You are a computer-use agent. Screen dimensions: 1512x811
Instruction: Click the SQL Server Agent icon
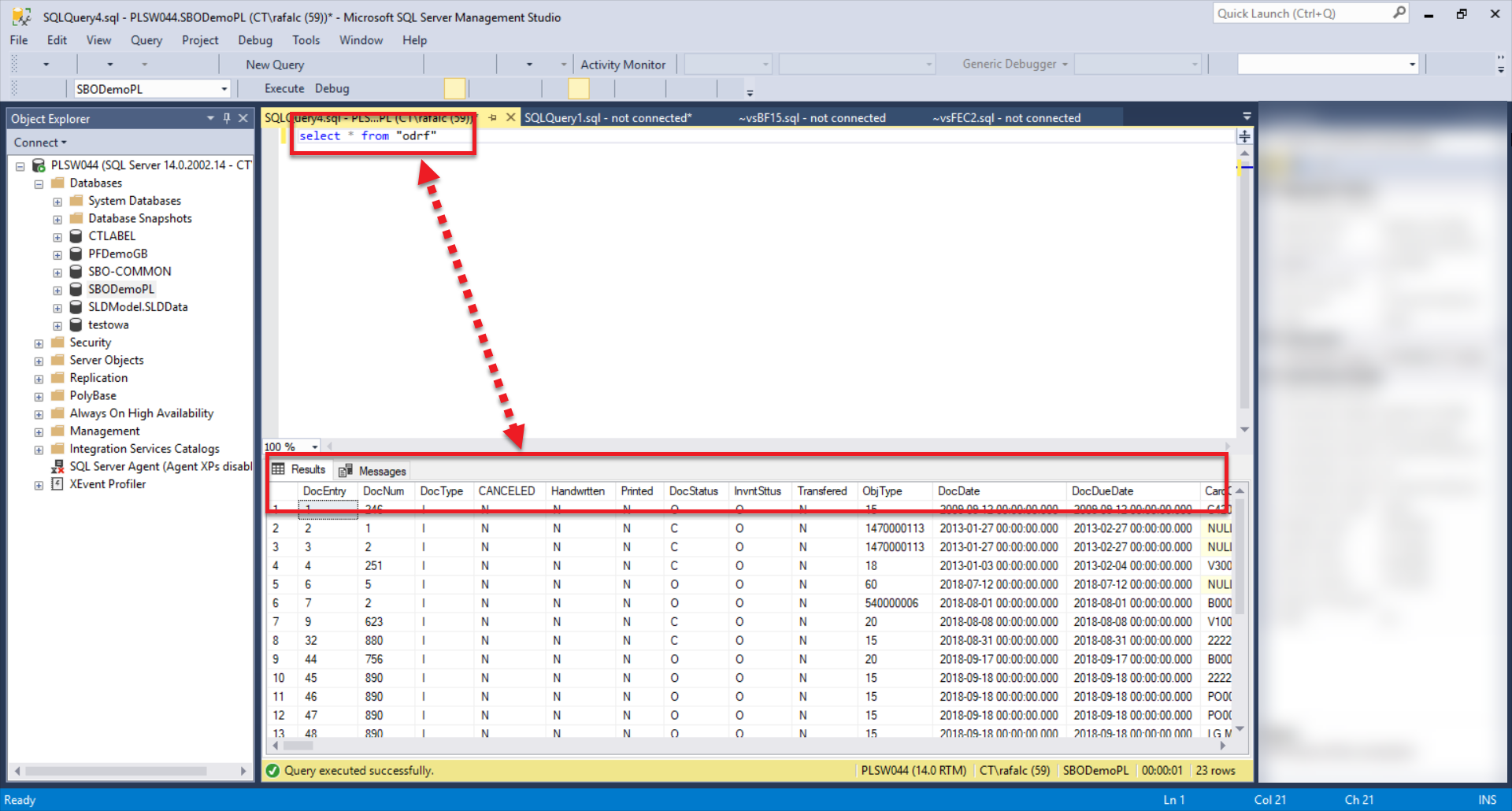point(57,466)
